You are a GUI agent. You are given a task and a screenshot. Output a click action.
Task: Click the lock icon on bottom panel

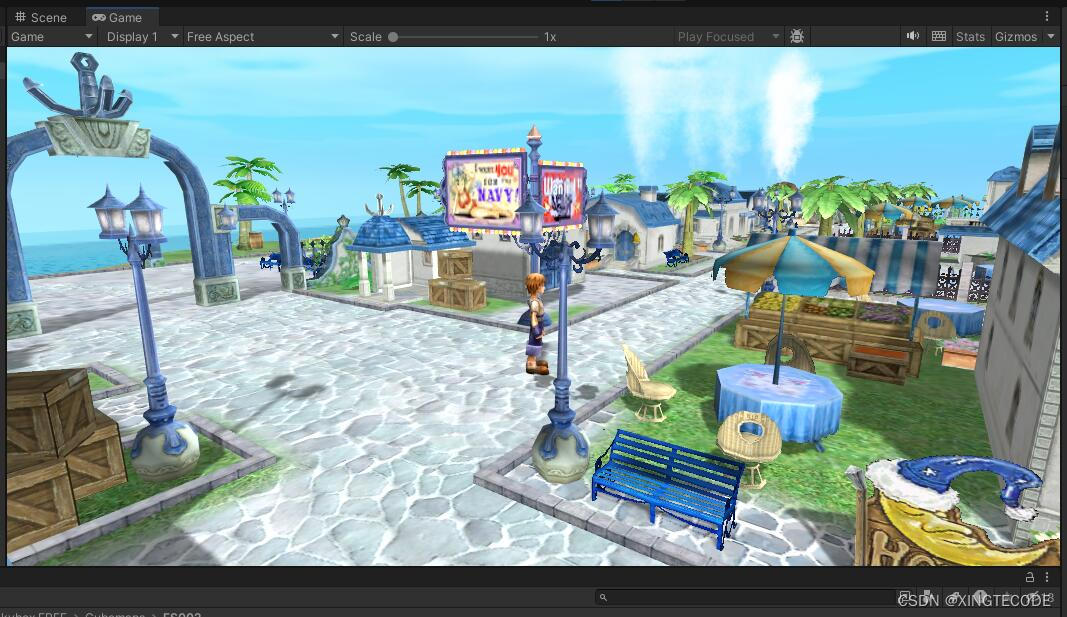1030,577
